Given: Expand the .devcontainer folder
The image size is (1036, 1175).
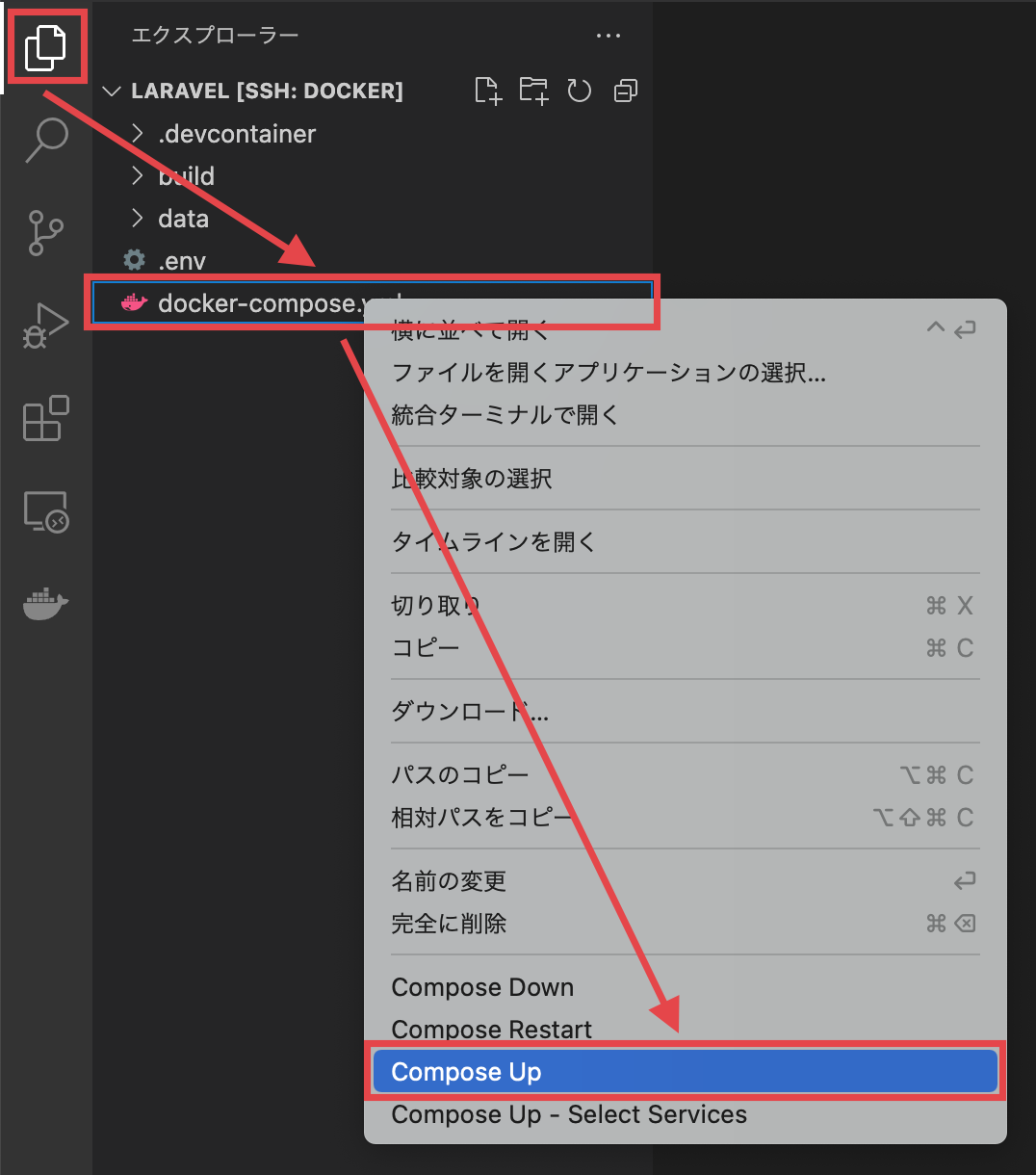Looking at the screenshot, I should coord(237,134).
